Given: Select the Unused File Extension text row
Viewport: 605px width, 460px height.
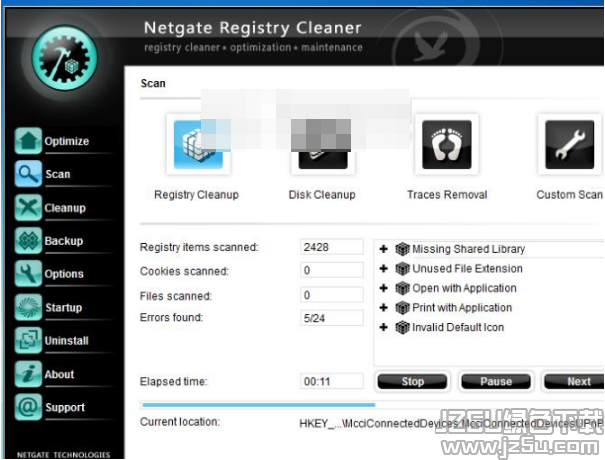Looking at the screenshot, I should (468, 269).
